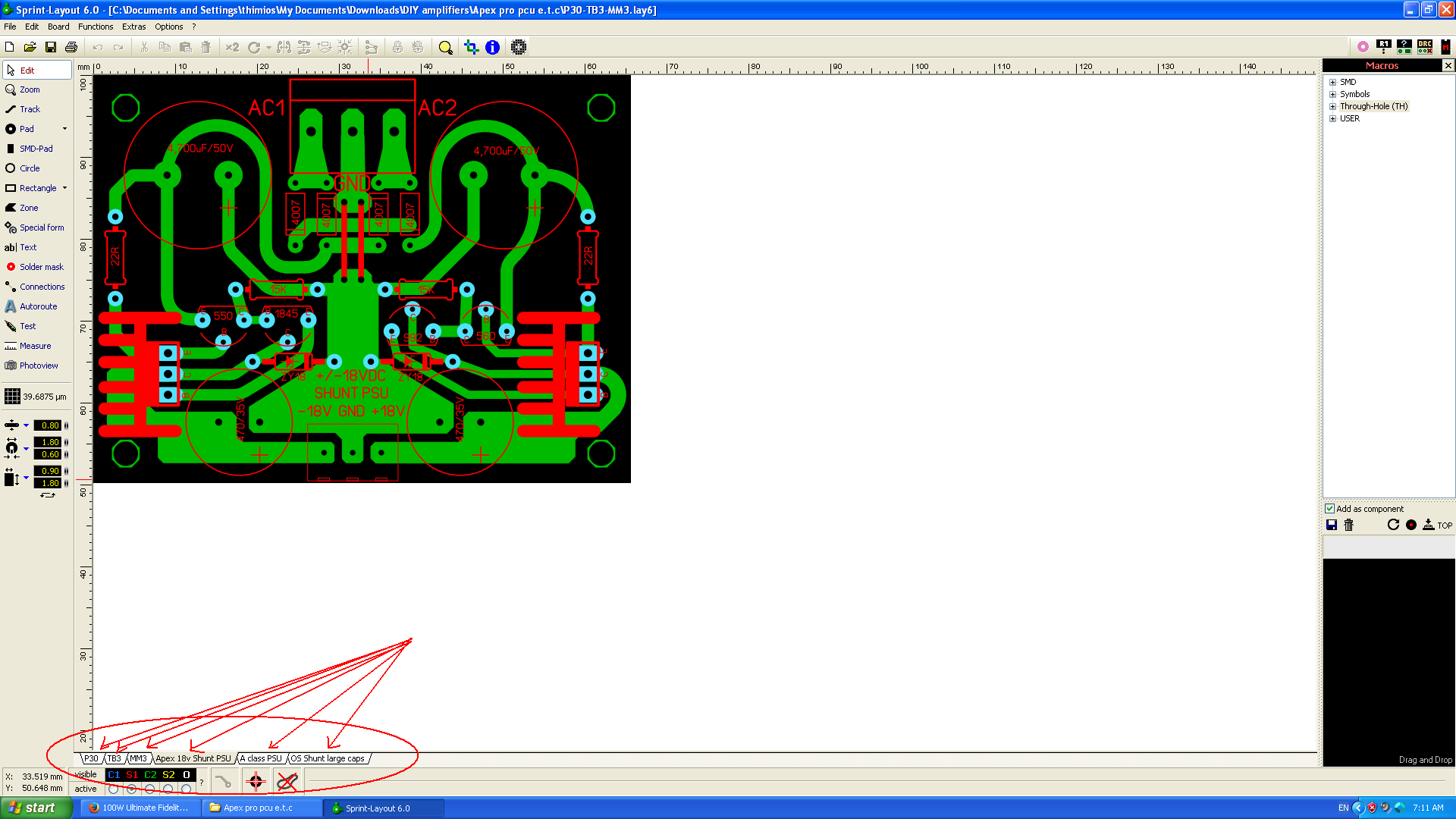
Task: Open the track width dropdown arrow
Action: tap(26, 425)
